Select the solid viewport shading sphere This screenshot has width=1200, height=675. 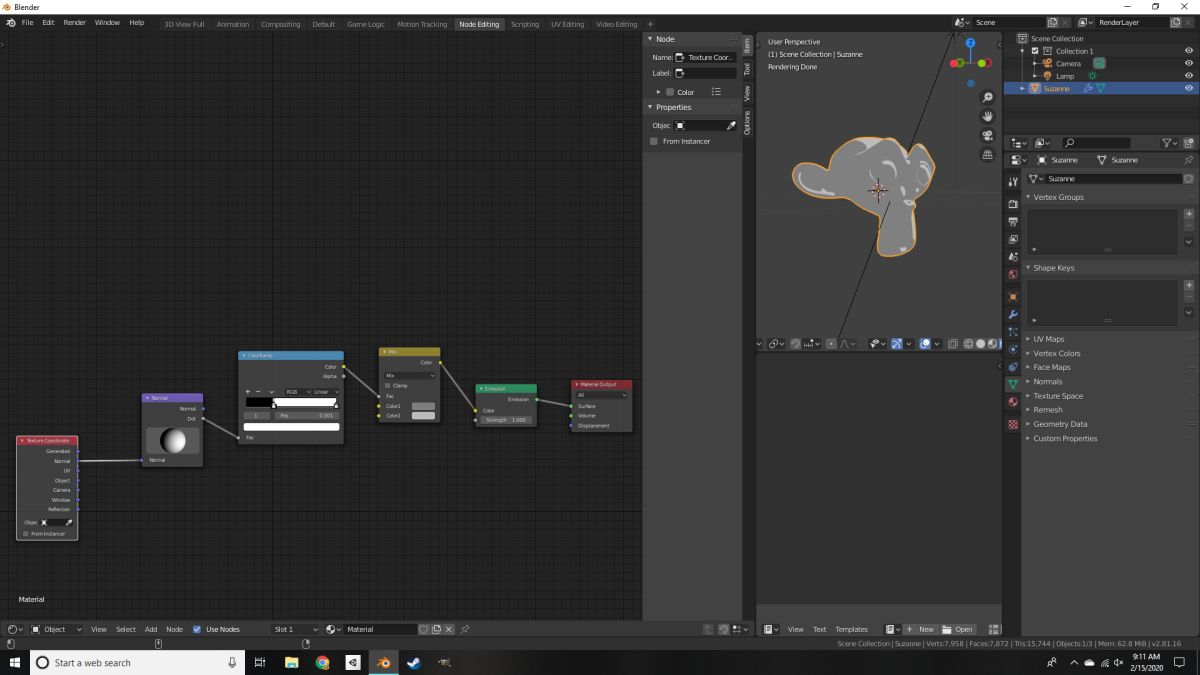pyautogui.click(x=981, y=344)
